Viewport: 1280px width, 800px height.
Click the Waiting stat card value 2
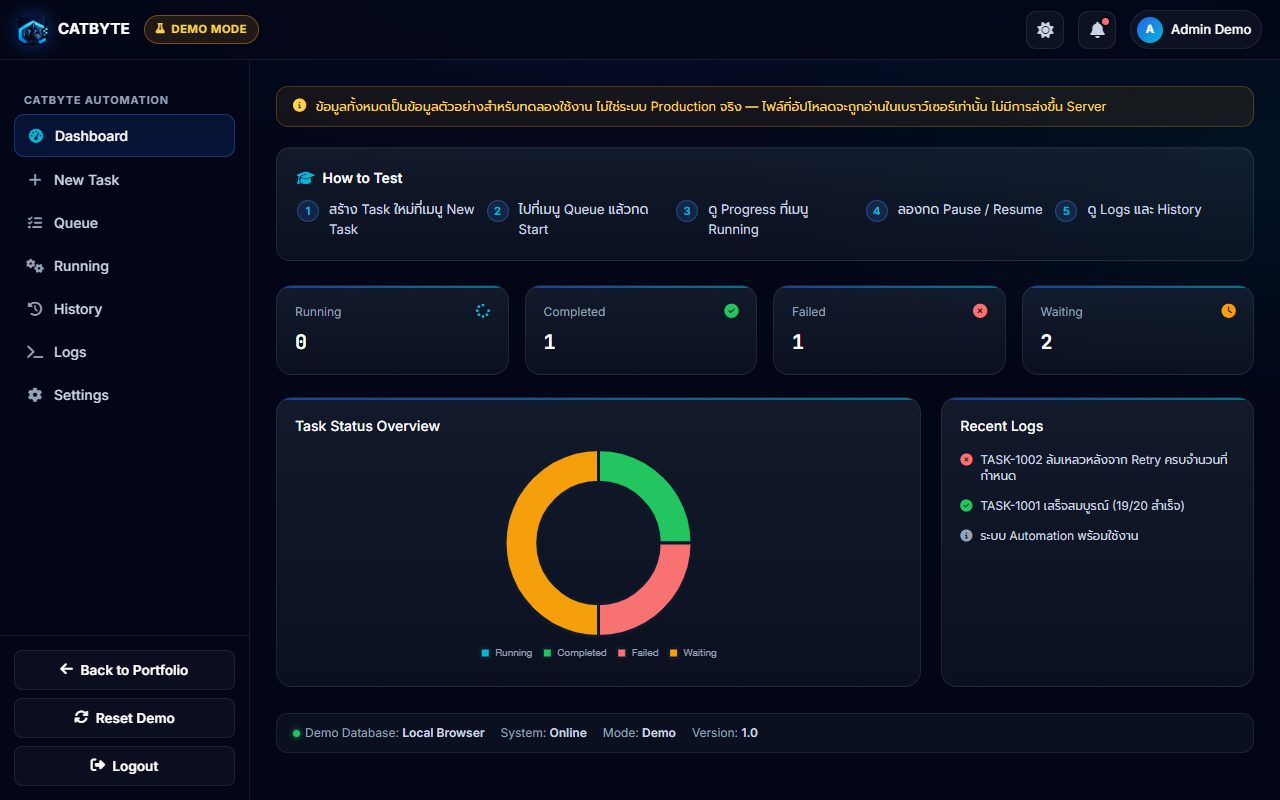coord(1047,342)
